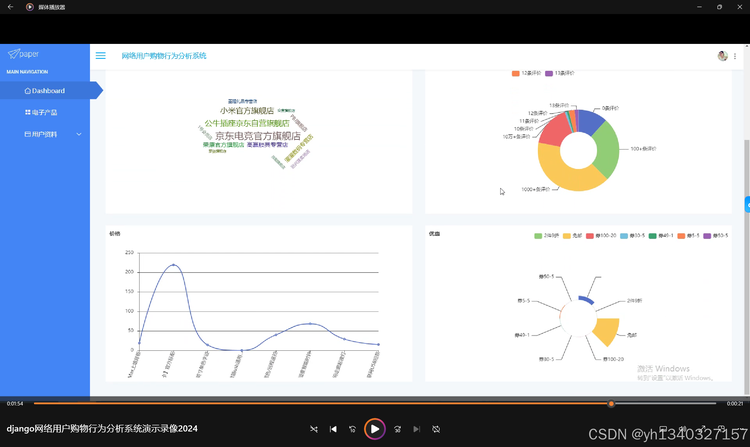Toggle the orange 12条评价 legend item
Image resolution: width=750 pixels, height=447 pixels.
coord(526,73)
